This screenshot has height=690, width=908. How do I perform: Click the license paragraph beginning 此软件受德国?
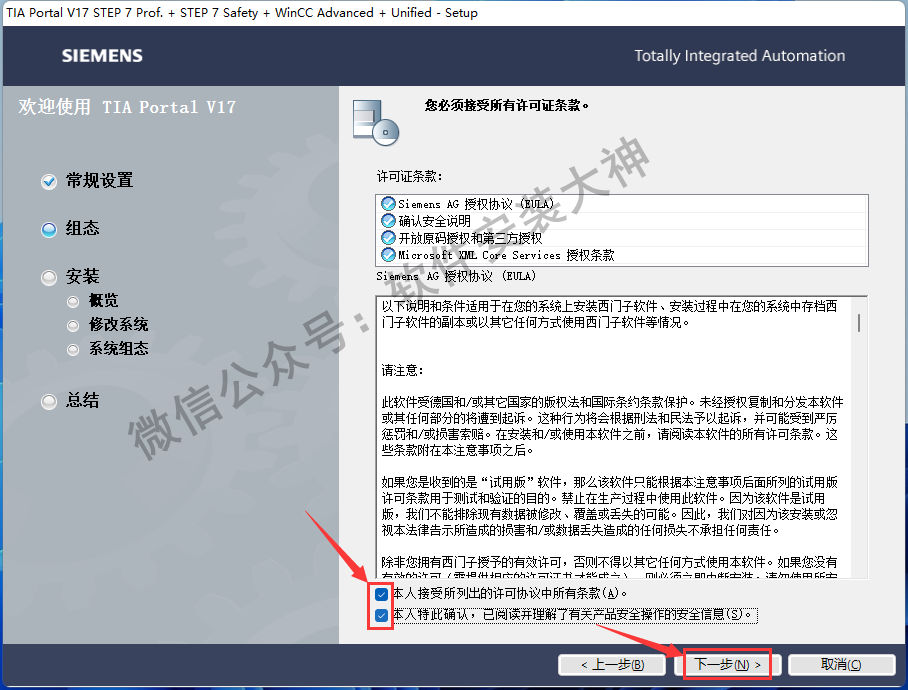(x=613, y=426)
